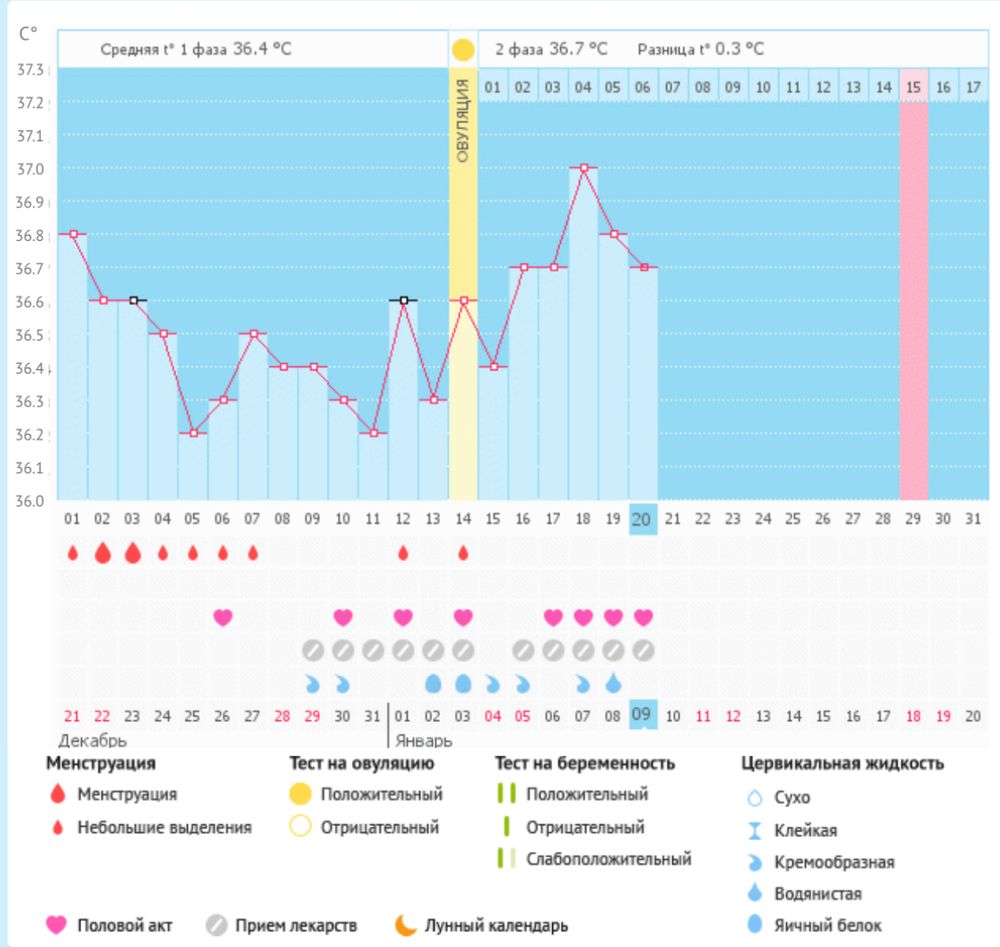Viewport: 1000px width, 947px height.
Task: Click the gray medication icon on cycle day 13
Action: tap(433, 650)
